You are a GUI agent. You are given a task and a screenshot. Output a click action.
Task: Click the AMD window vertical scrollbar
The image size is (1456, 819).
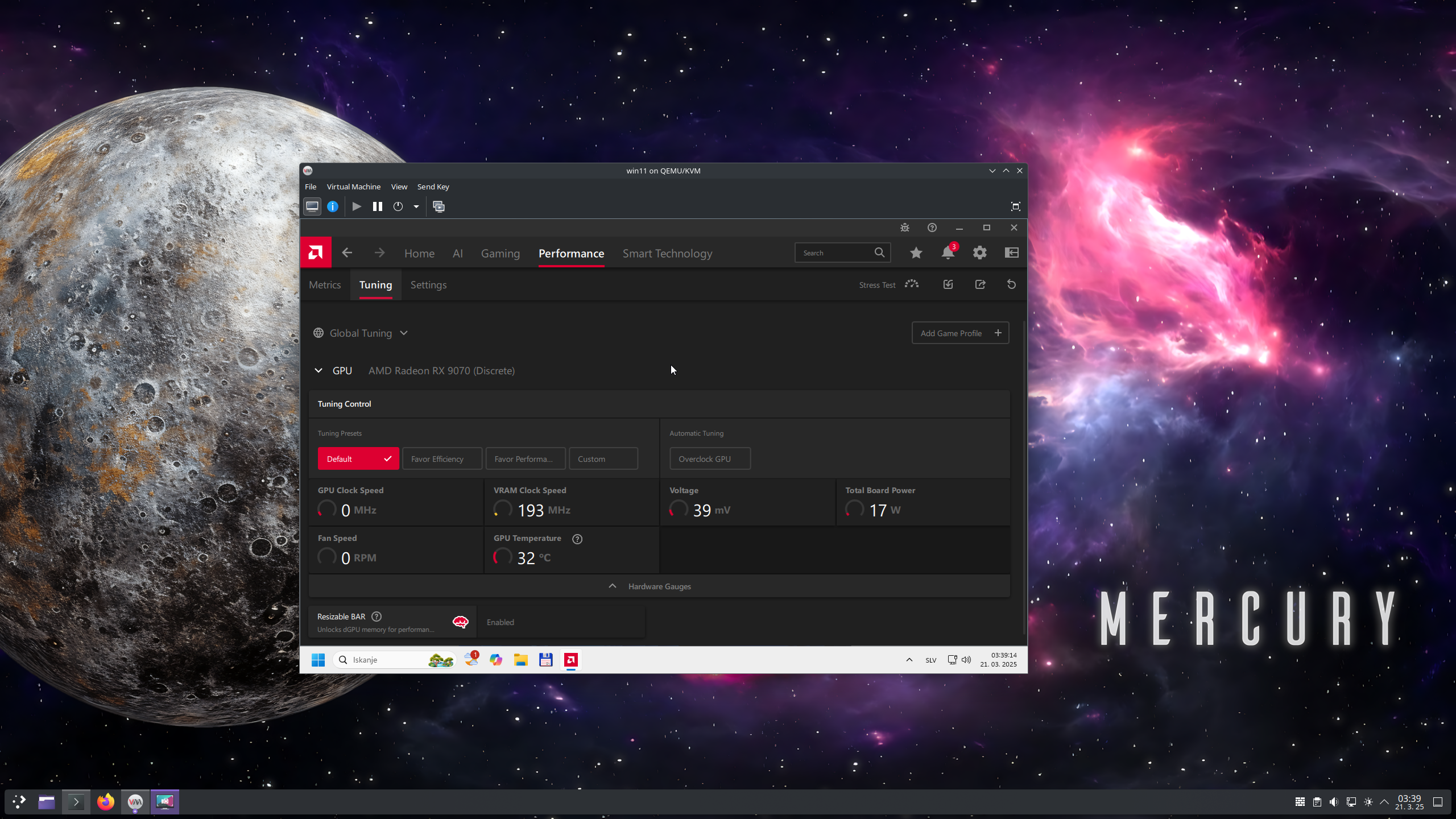1024,478
